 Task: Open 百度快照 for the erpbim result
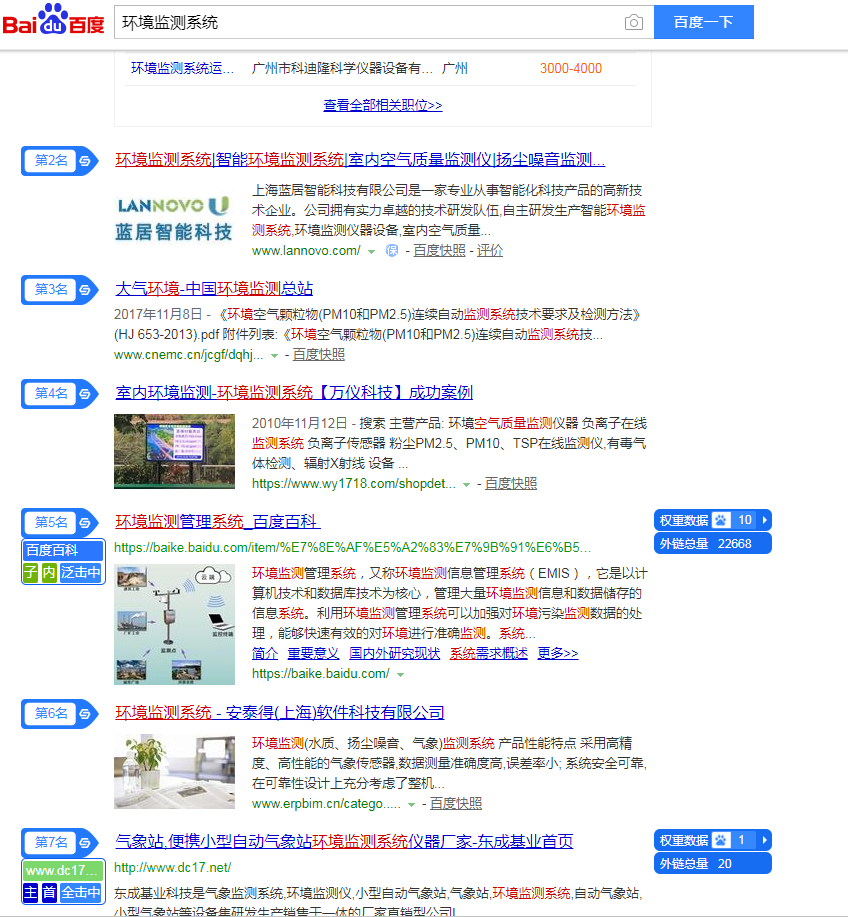point(456,804)
